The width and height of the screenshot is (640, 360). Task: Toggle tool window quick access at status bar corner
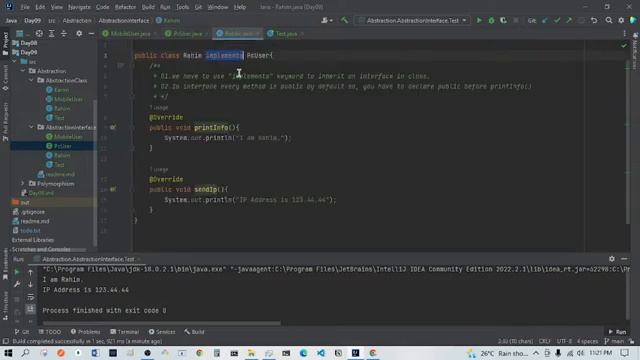(x=6, y=341)
